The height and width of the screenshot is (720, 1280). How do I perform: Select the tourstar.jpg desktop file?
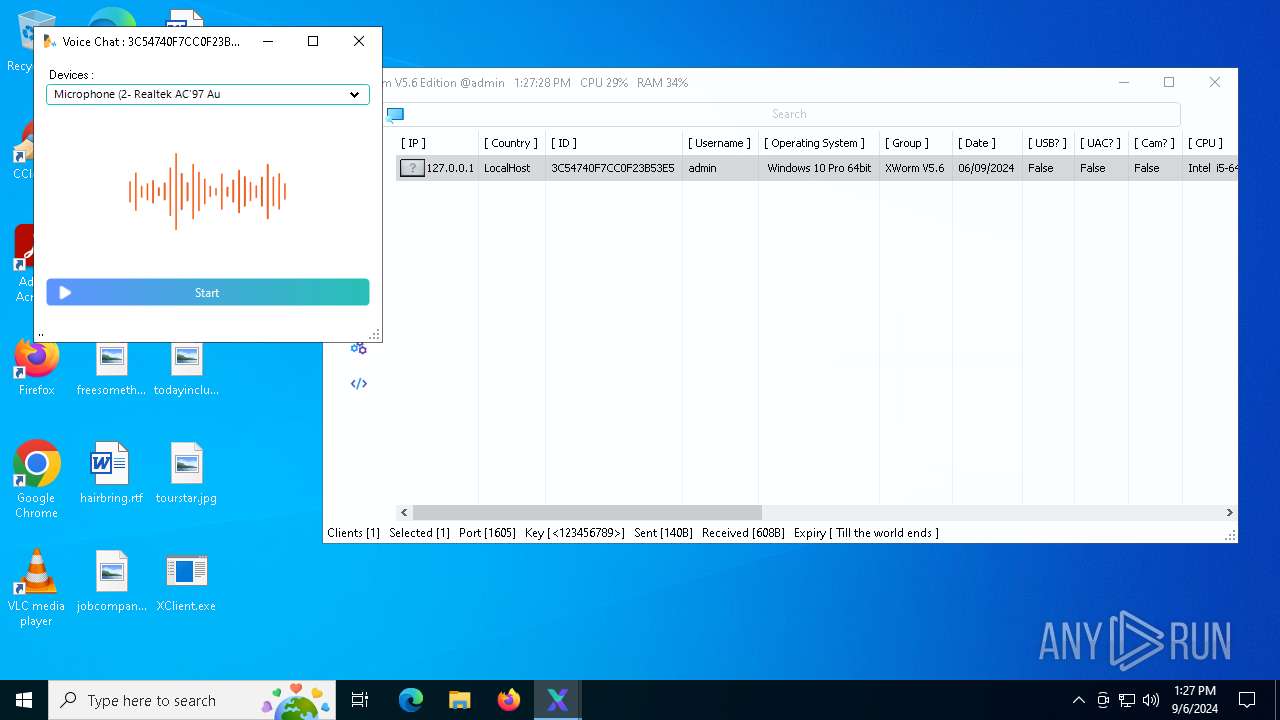click(186, 472)
